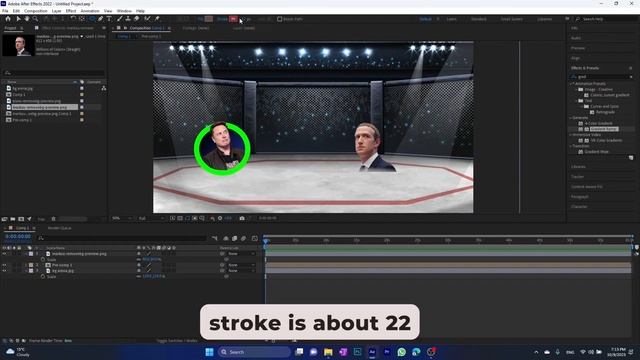Open the viewer resolution Full dropdown
Screen dimensions: 640x360
click(151, 218)
